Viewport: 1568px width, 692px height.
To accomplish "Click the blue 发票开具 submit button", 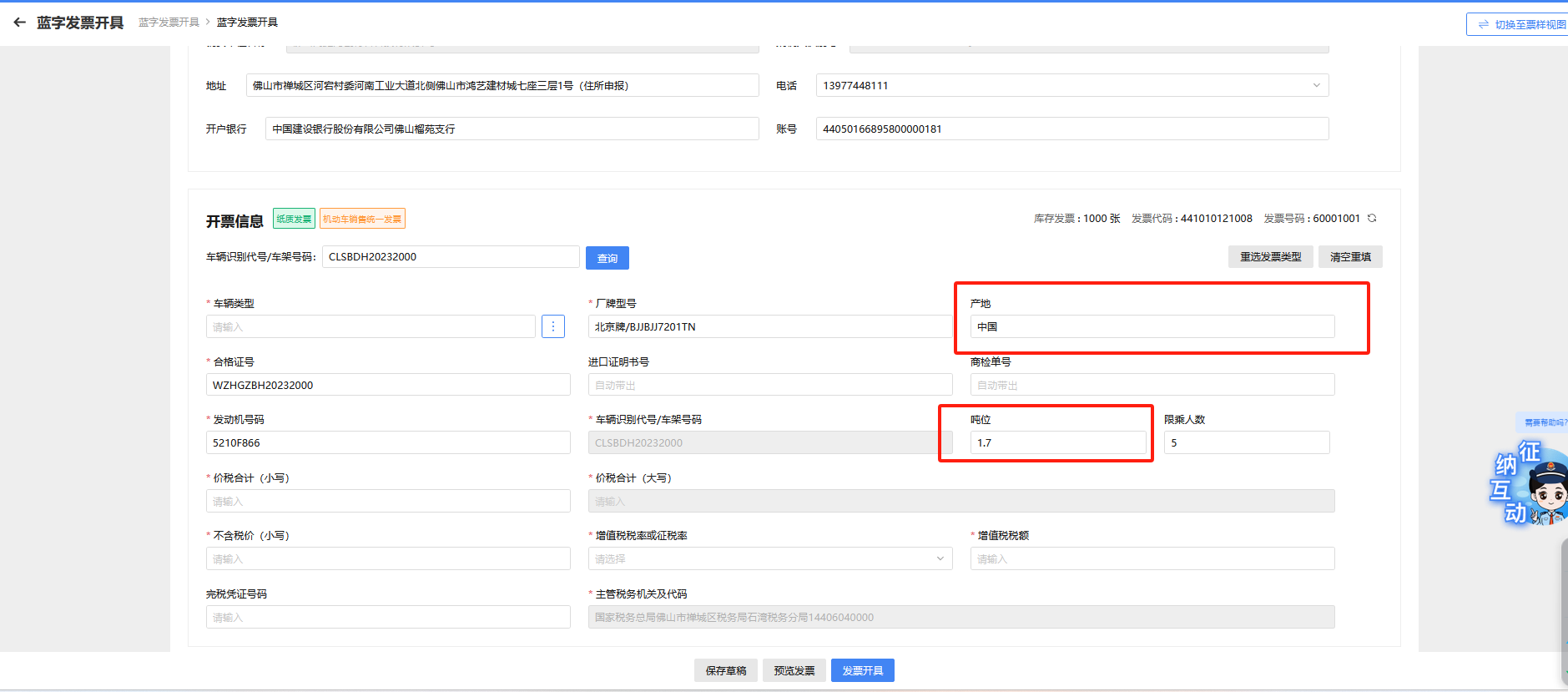I will point(862,670).
